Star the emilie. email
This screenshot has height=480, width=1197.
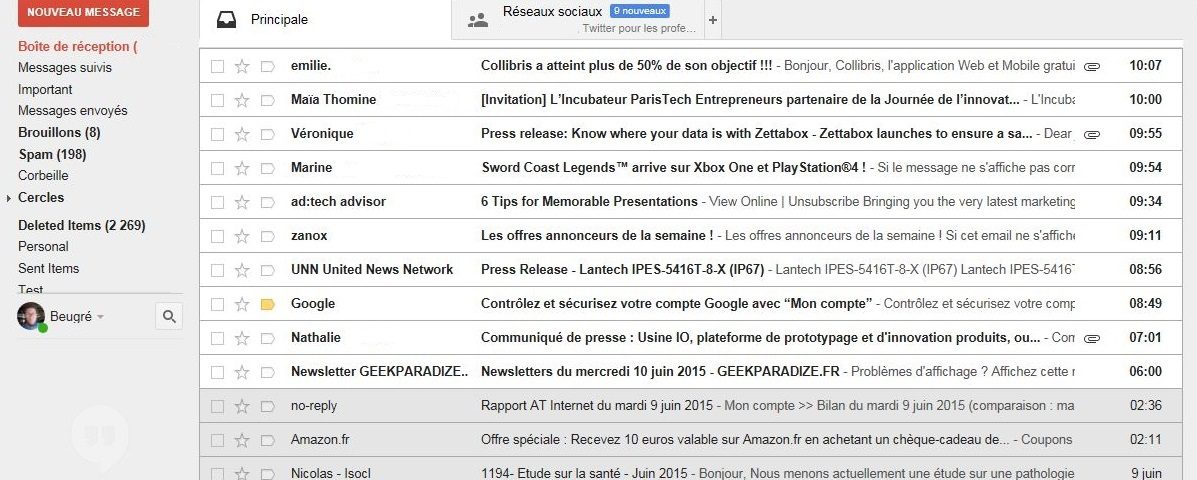242,66
